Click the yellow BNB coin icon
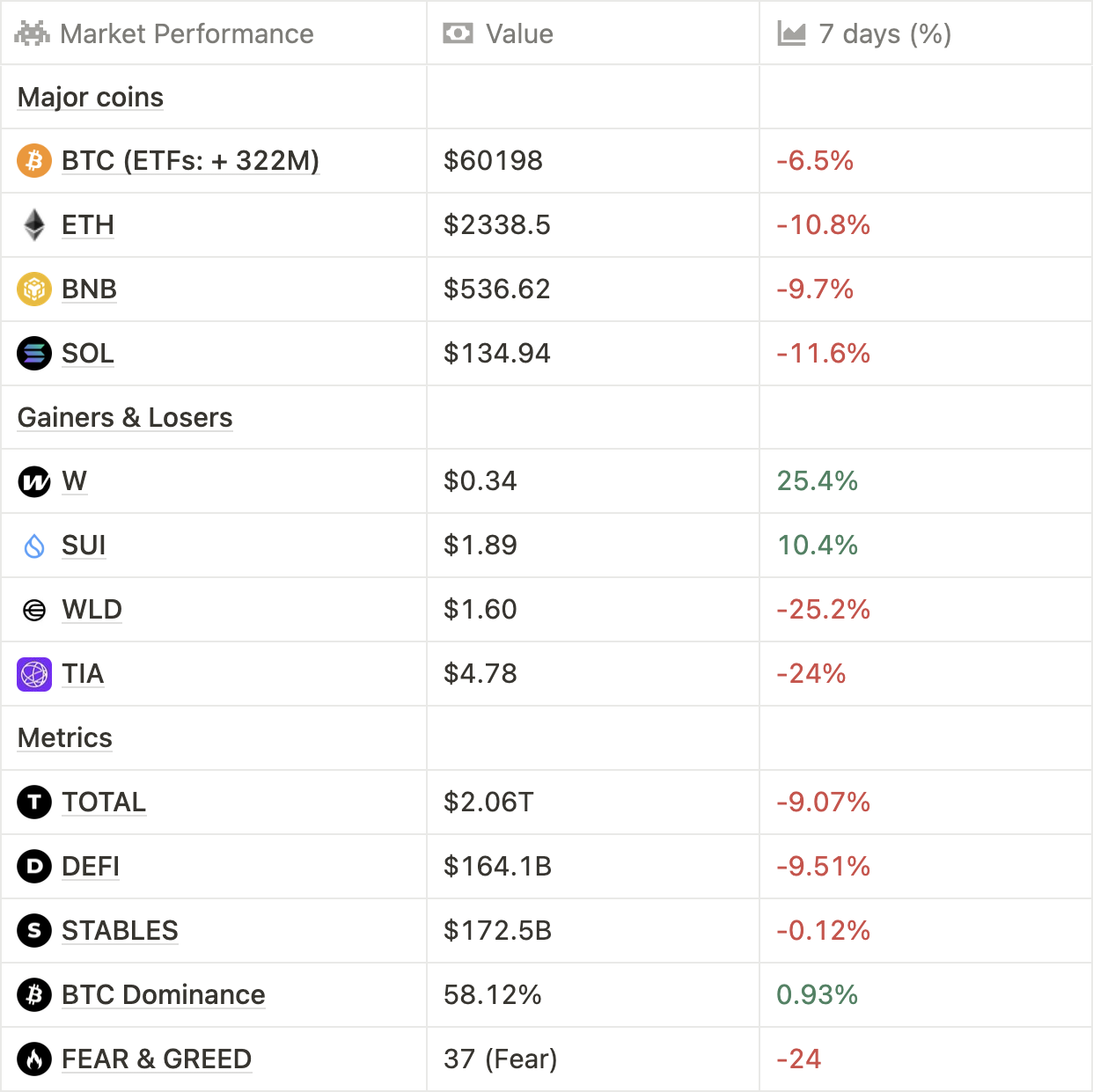 click(34, 289)
